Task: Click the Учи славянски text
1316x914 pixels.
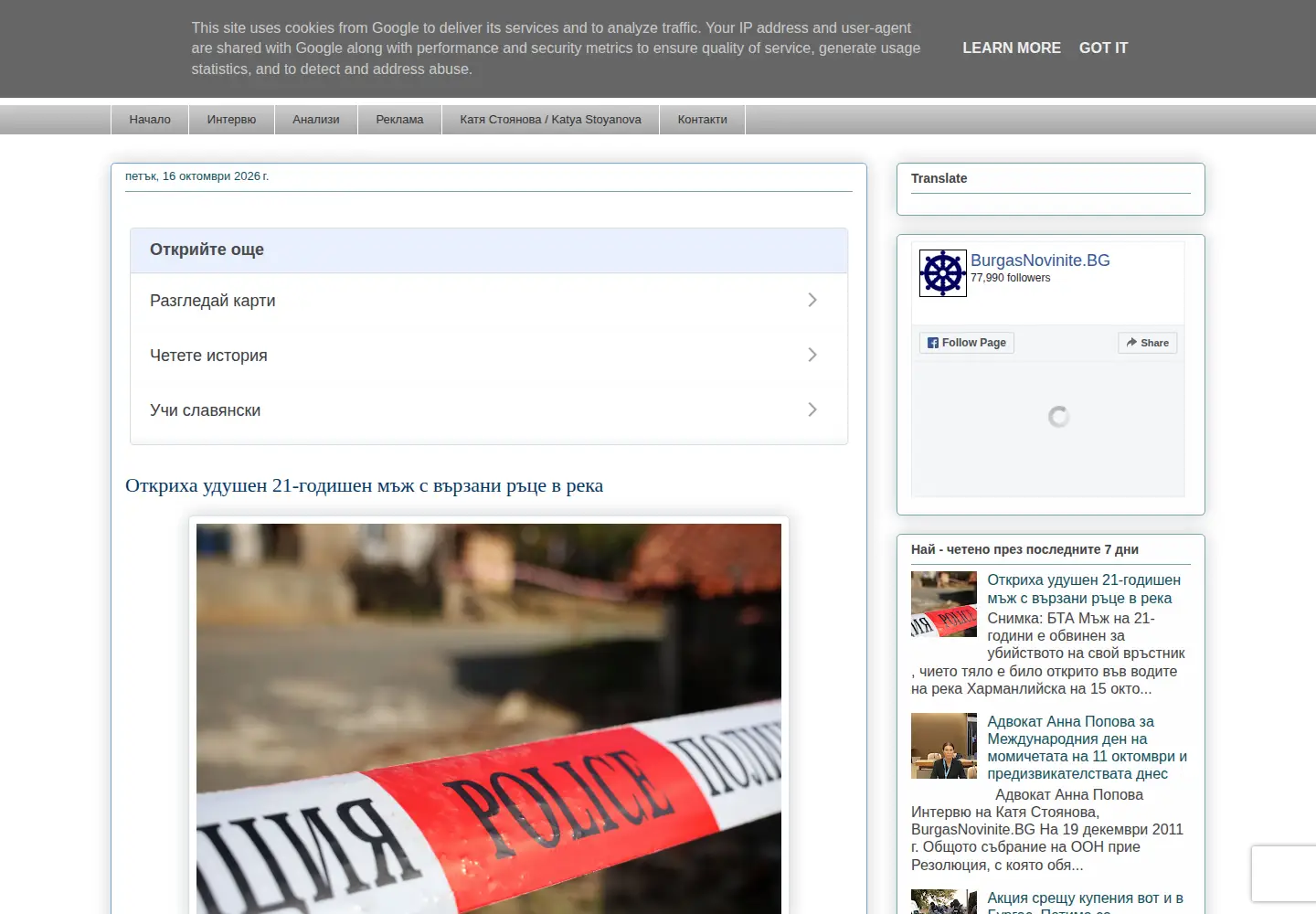Action: 206,410
